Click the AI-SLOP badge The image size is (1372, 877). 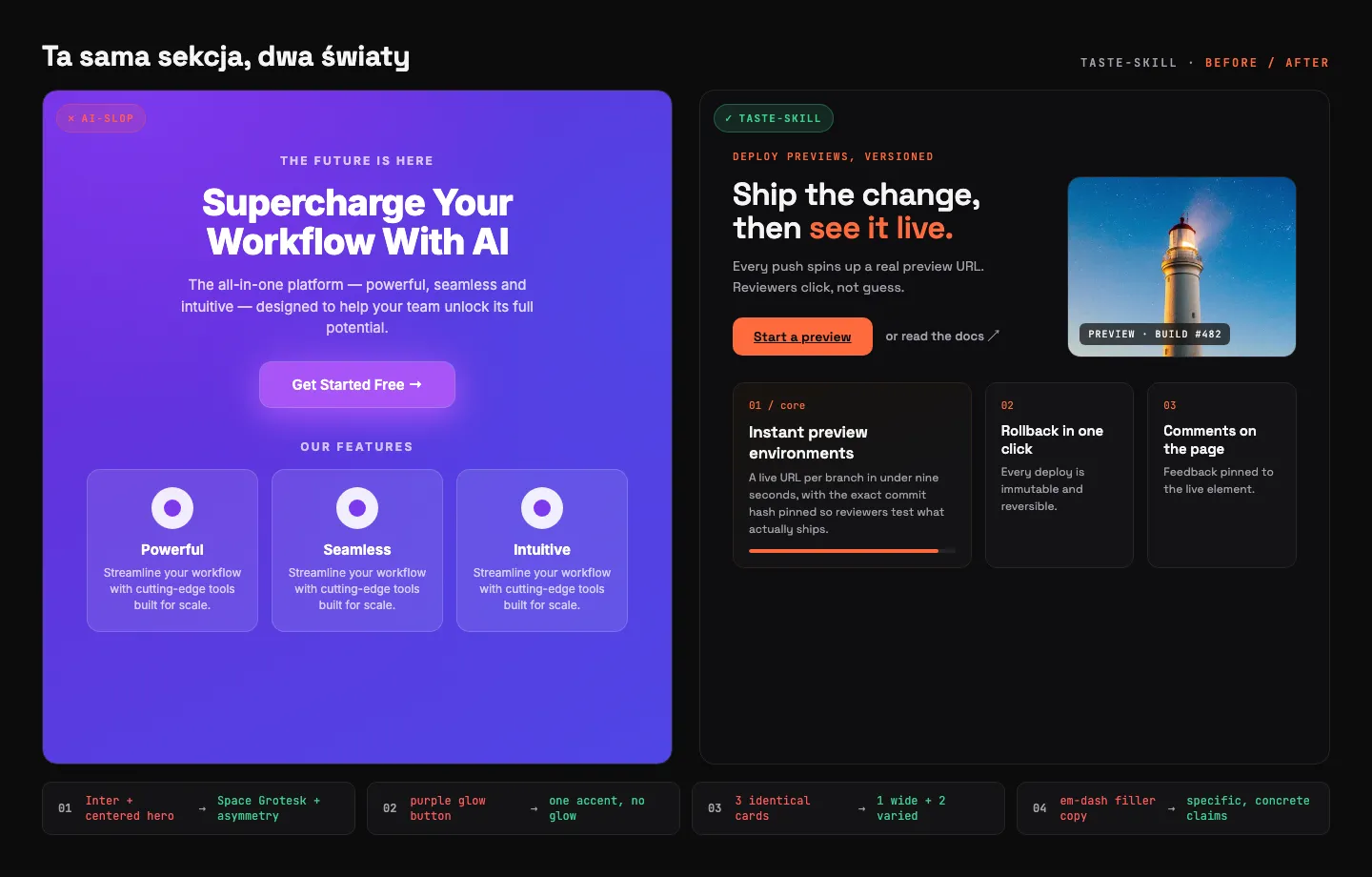(x=101, y=118)
